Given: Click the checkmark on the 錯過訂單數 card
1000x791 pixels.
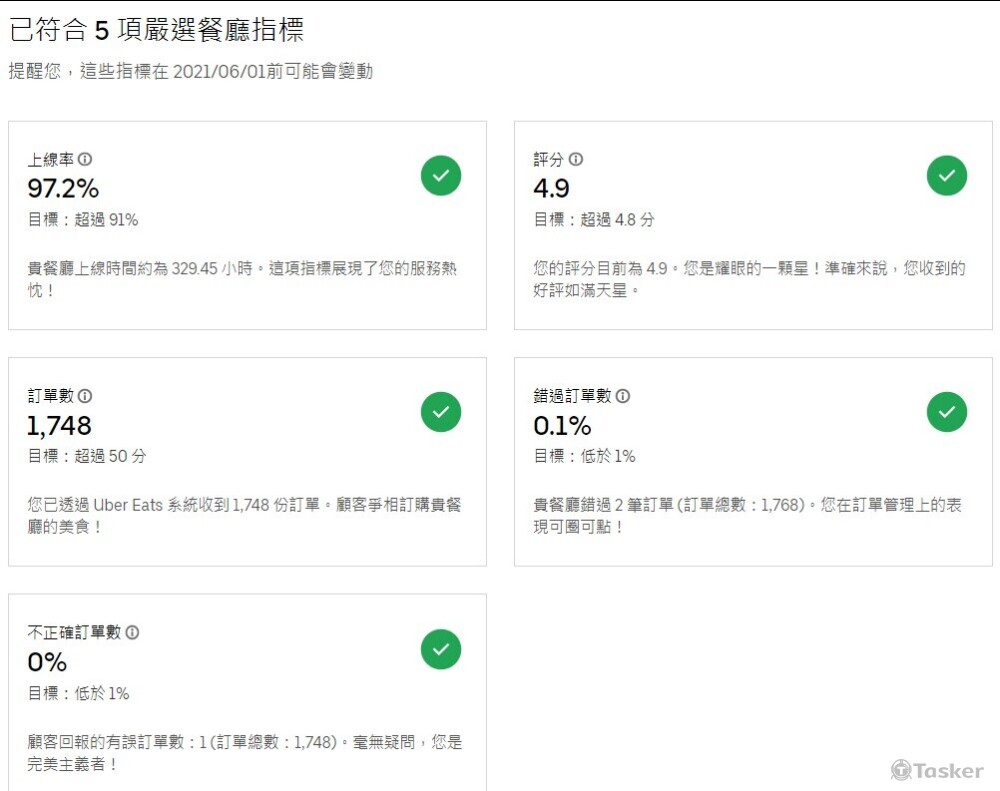Looking at the screenshot, I should point(946,411).
